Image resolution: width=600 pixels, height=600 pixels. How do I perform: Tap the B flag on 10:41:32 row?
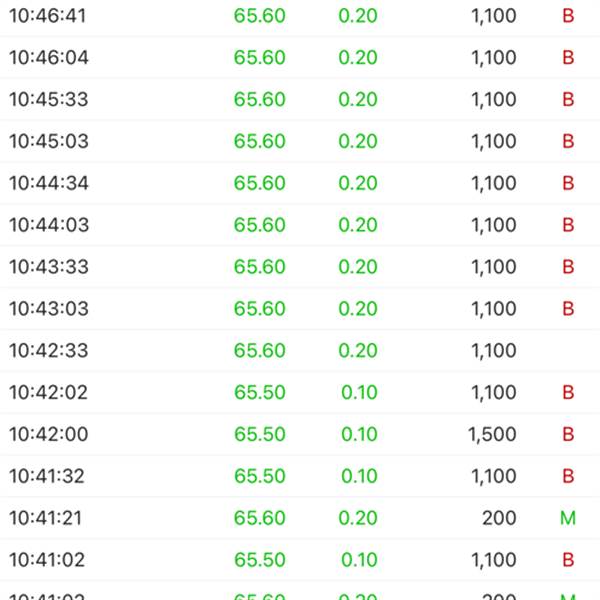[568, 476]
